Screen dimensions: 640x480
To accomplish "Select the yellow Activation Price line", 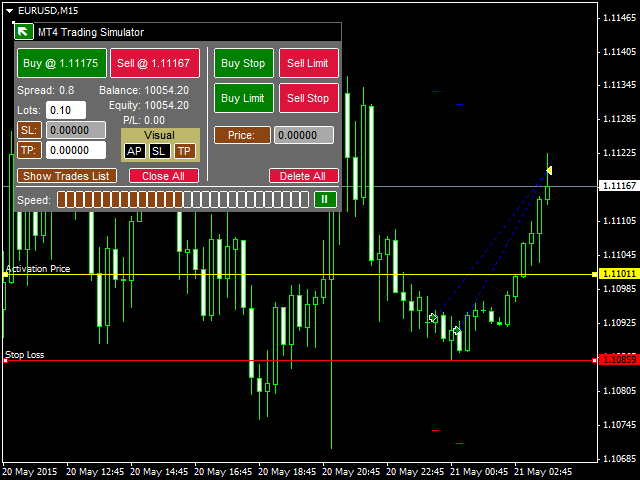I will [300, 275].
